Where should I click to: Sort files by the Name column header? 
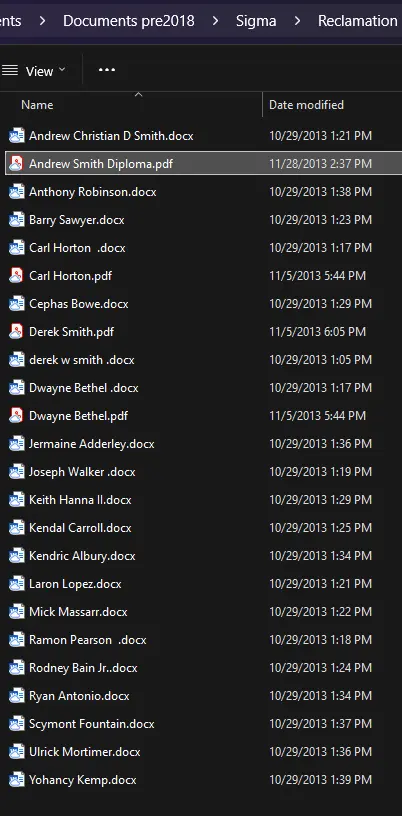[x=131, y=105]
